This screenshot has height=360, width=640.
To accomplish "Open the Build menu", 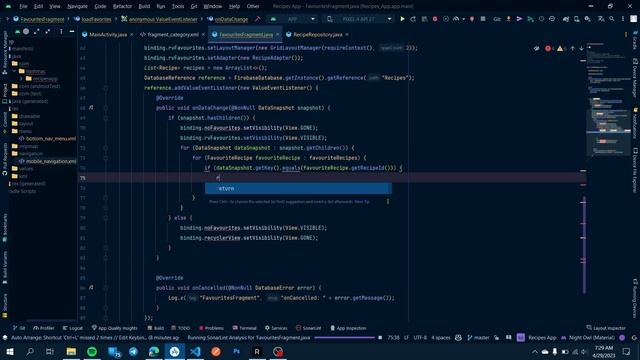I will click(144, 6).
